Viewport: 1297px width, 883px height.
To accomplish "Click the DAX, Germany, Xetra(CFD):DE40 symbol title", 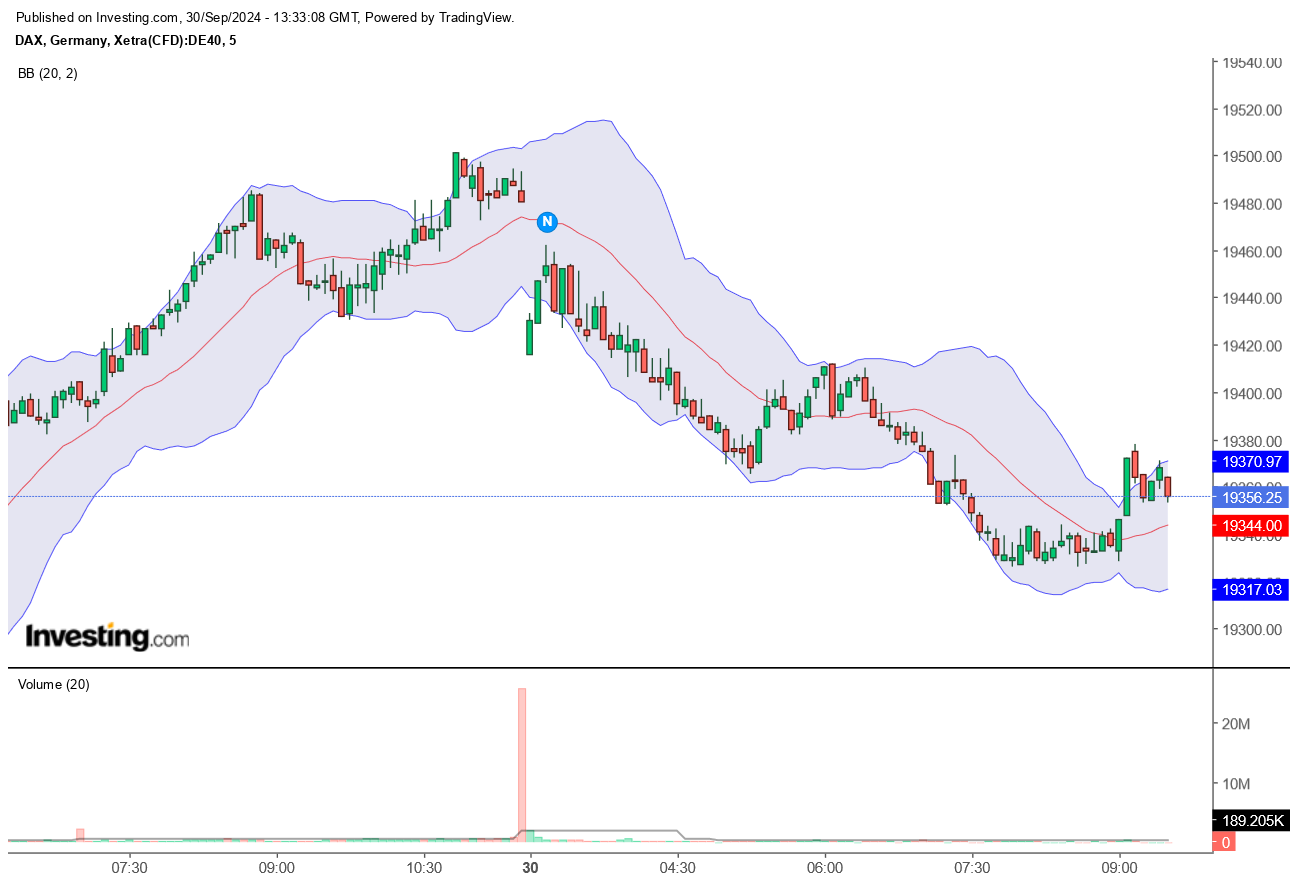I will [x=126, y=40].
